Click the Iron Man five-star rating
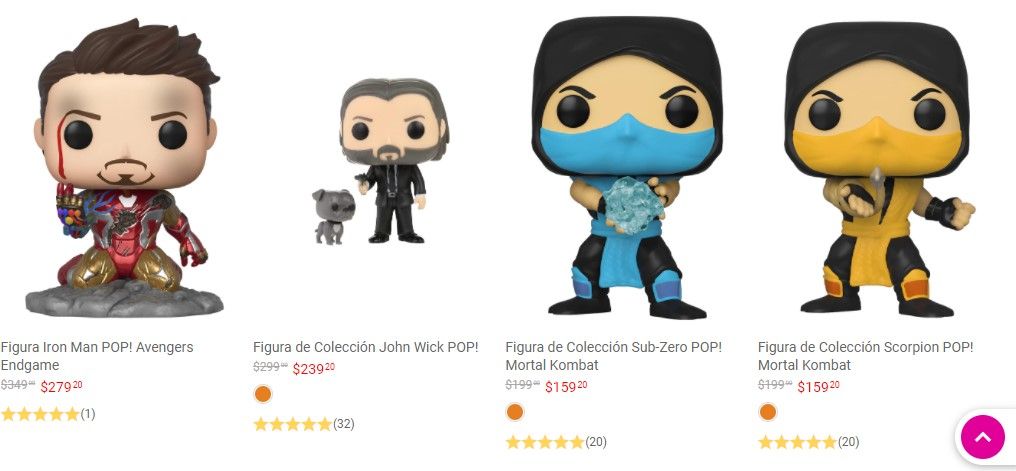Screen dimensions: 1016x471 (40, 414)
